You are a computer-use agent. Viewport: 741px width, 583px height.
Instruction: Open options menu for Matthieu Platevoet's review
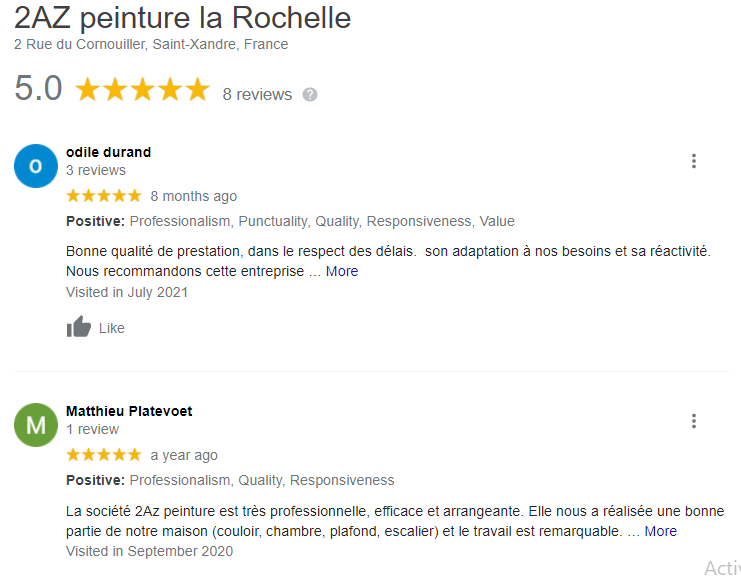click(x=693, y=421)
